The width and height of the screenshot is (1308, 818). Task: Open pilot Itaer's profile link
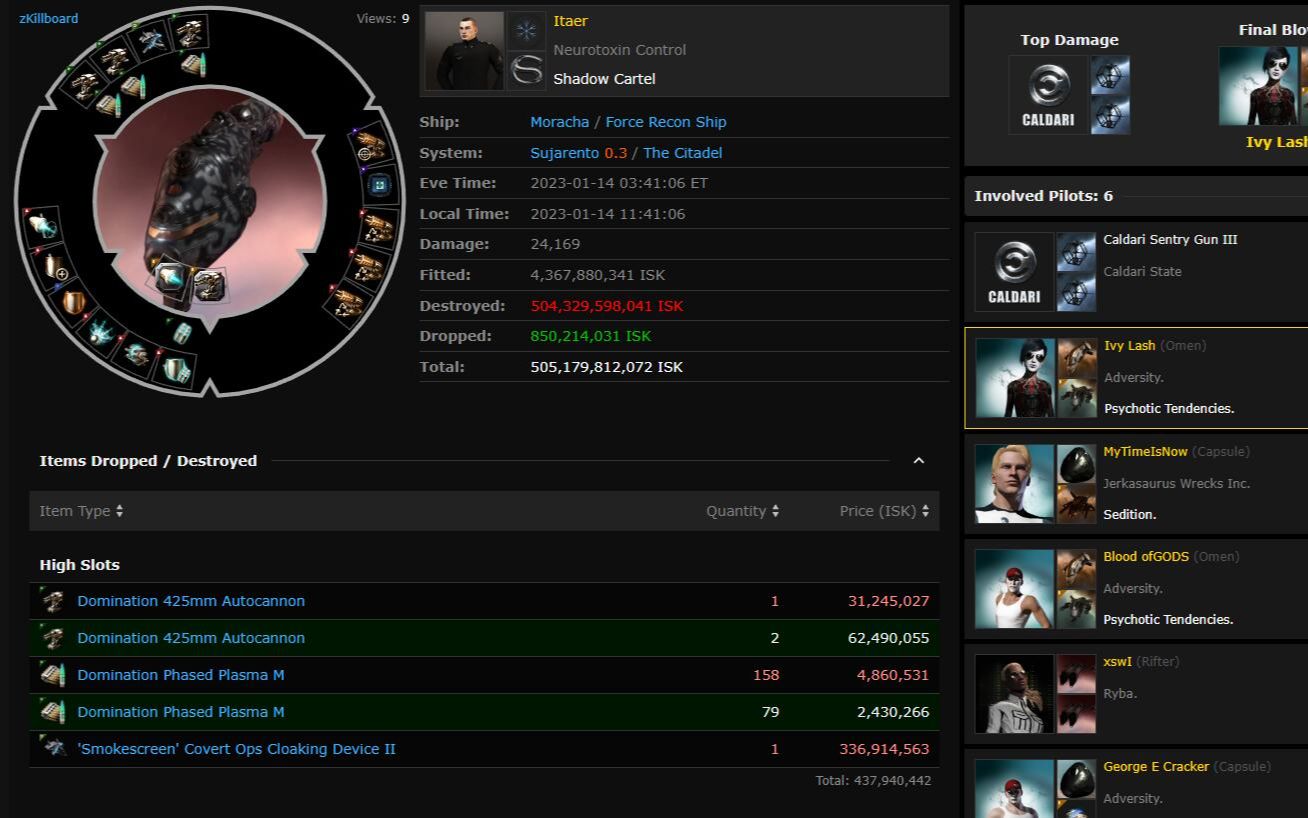(x=571, y=21)
